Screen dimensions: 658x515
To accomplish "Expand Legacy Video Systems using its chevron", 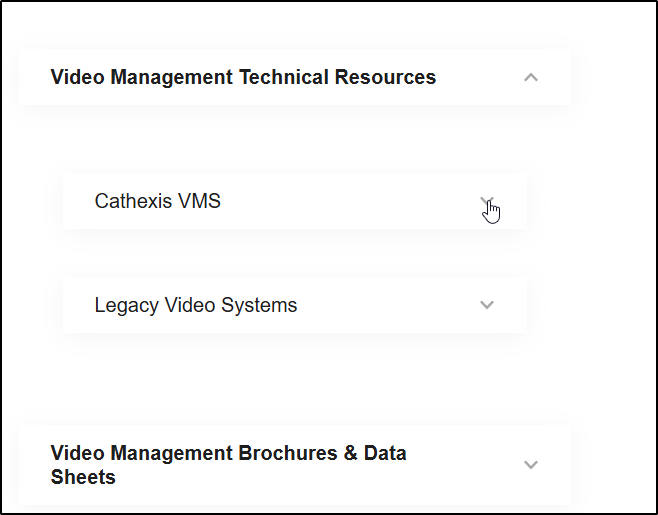I will tap(487, 305).
